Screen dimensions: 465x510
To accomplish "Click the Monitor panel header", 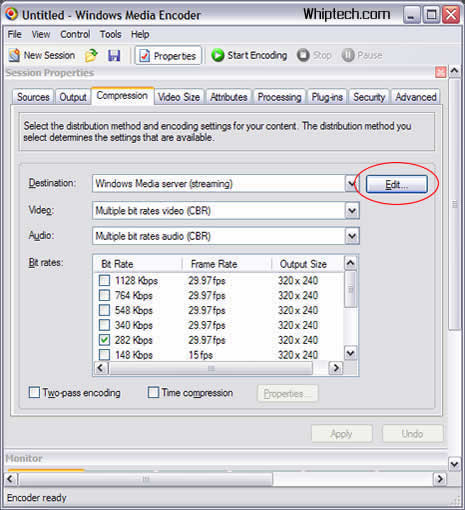I will tap(226, 459).
